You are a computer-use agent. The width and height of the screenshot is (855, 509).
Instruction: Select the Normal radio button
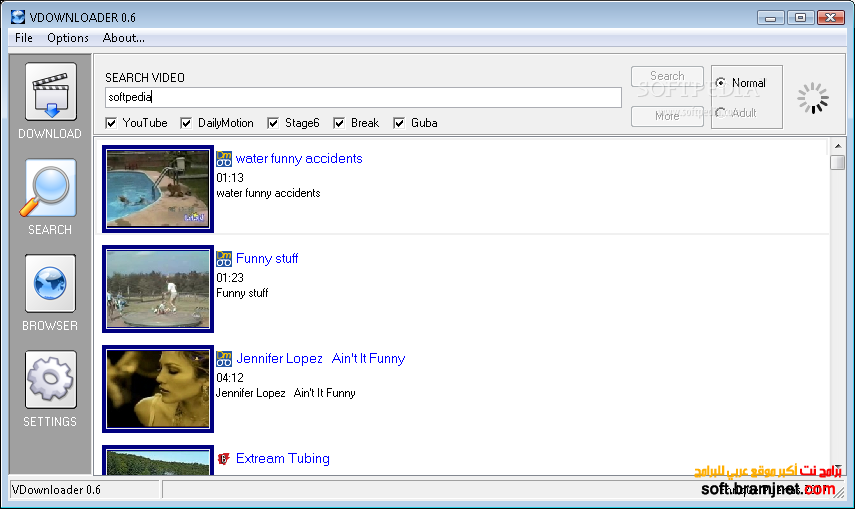click(x=720, y=83)
